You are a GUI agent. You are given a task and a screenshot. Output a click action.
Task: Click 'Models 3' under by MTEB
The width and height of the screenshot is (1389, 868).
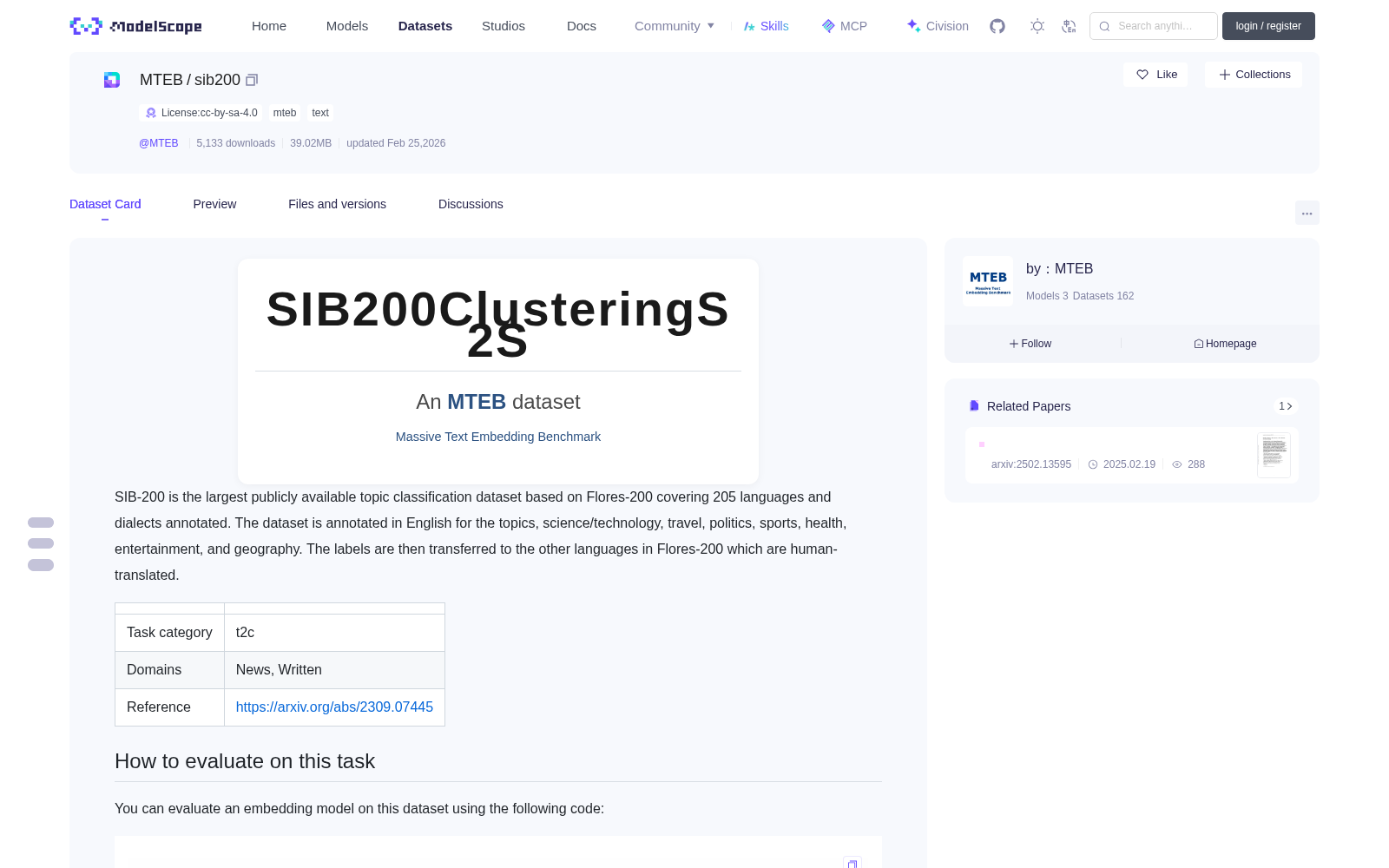pyautogui.click(x=1047, y=296)
